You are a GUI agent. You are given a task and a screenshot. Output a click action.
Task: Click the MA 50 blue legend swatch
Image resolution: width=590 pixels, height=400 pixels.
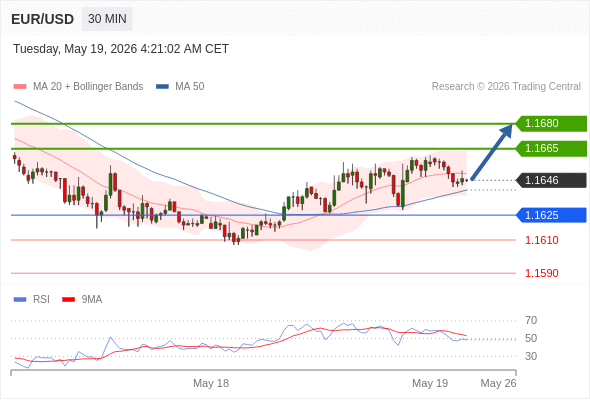pos(162,87)
